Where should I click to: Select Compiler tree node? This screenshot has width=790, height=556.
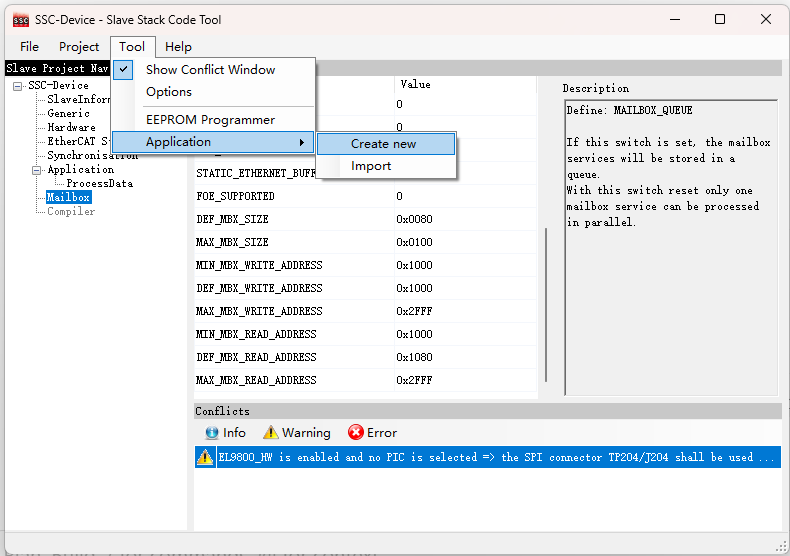click(x=71, y=212)
